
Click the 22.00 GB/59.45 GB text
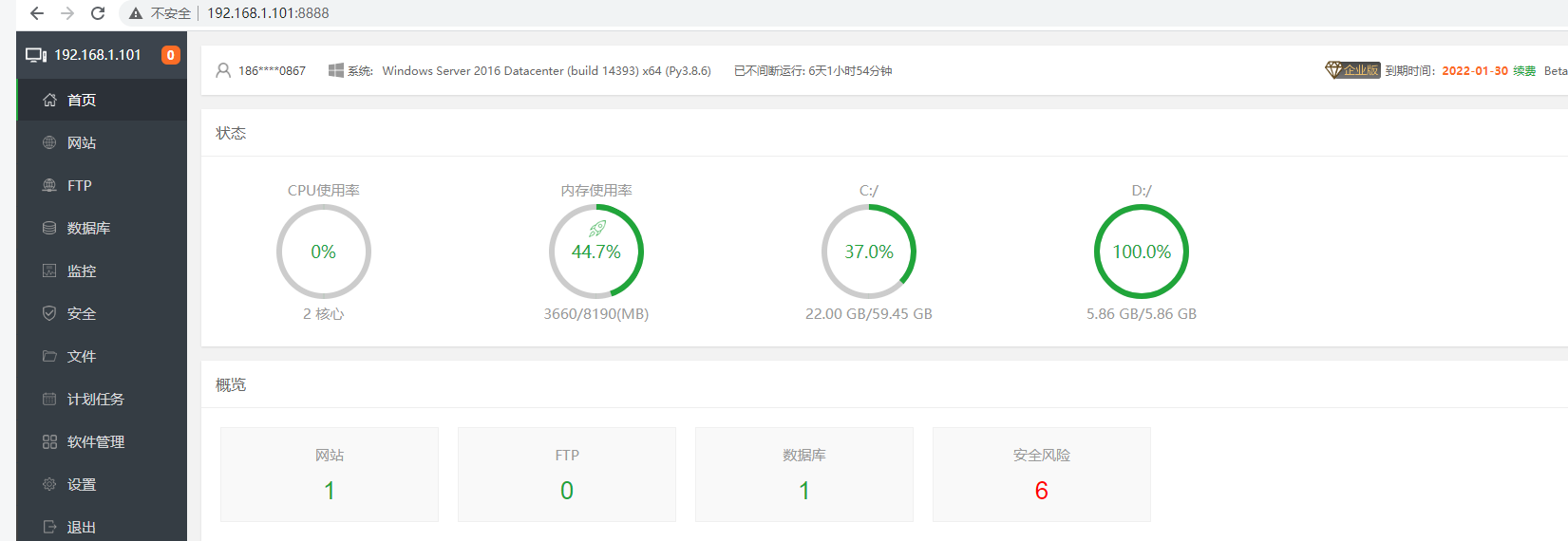(869, 314)
